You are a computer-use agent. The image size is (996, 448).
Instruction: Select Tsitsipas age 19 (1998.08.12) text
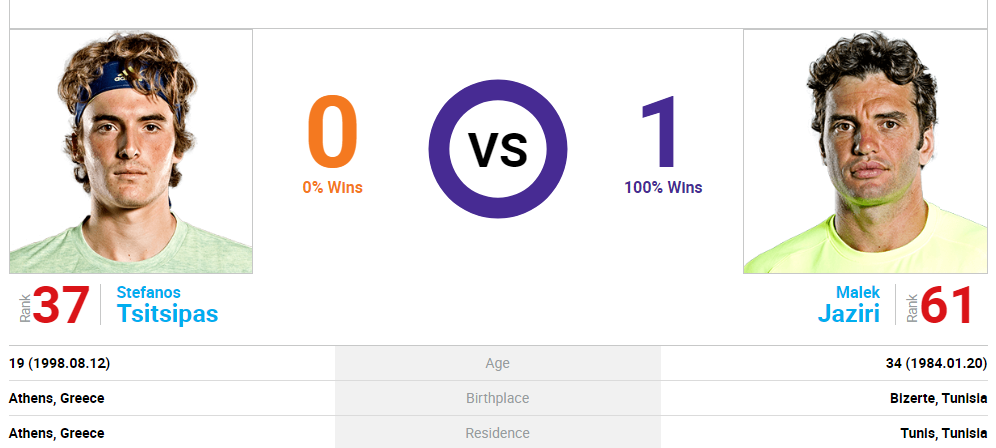point(60,363)
